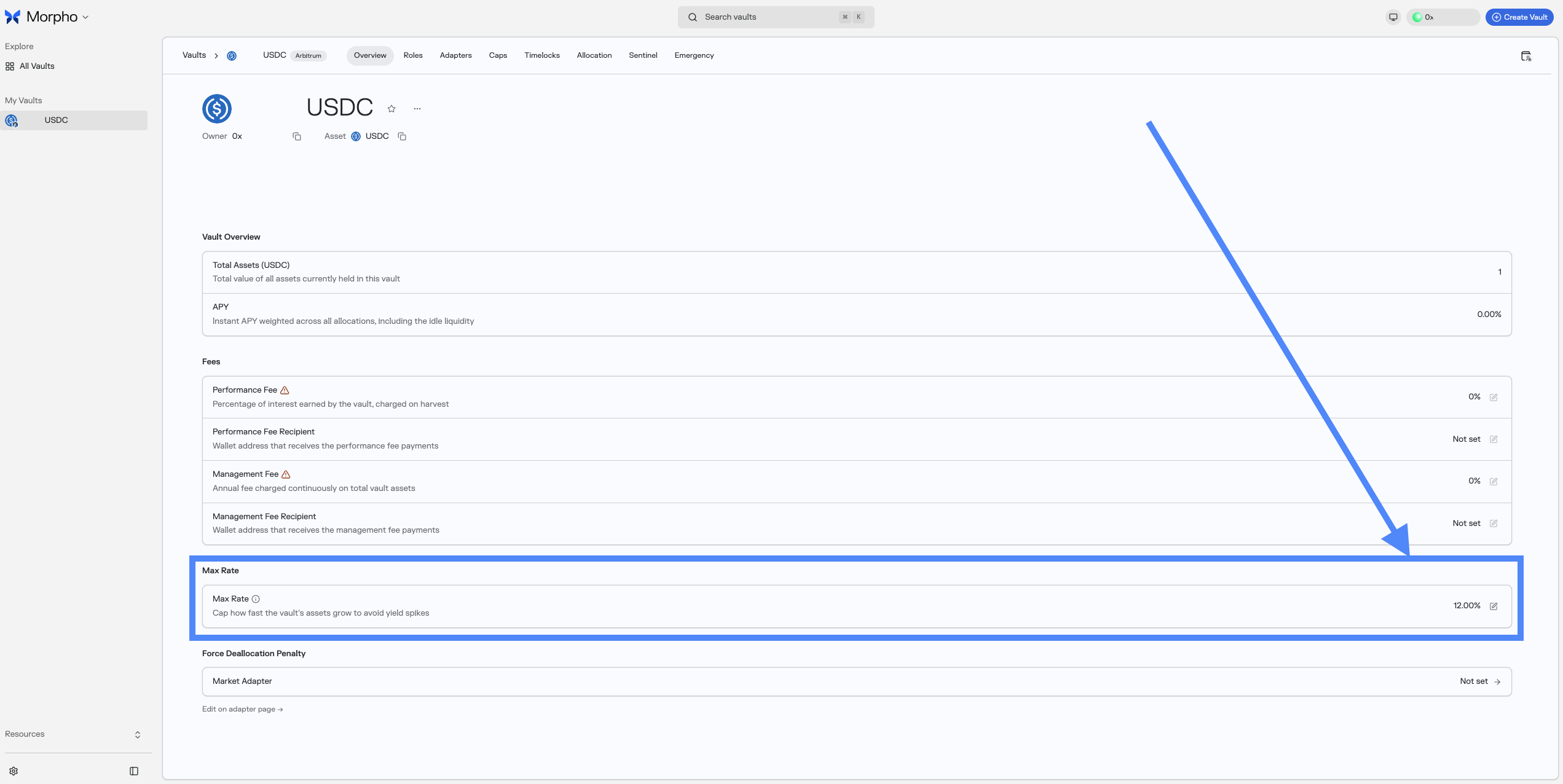Open Market Adapter arrow for Not set
The image size is (1563, 784).
1497,681
